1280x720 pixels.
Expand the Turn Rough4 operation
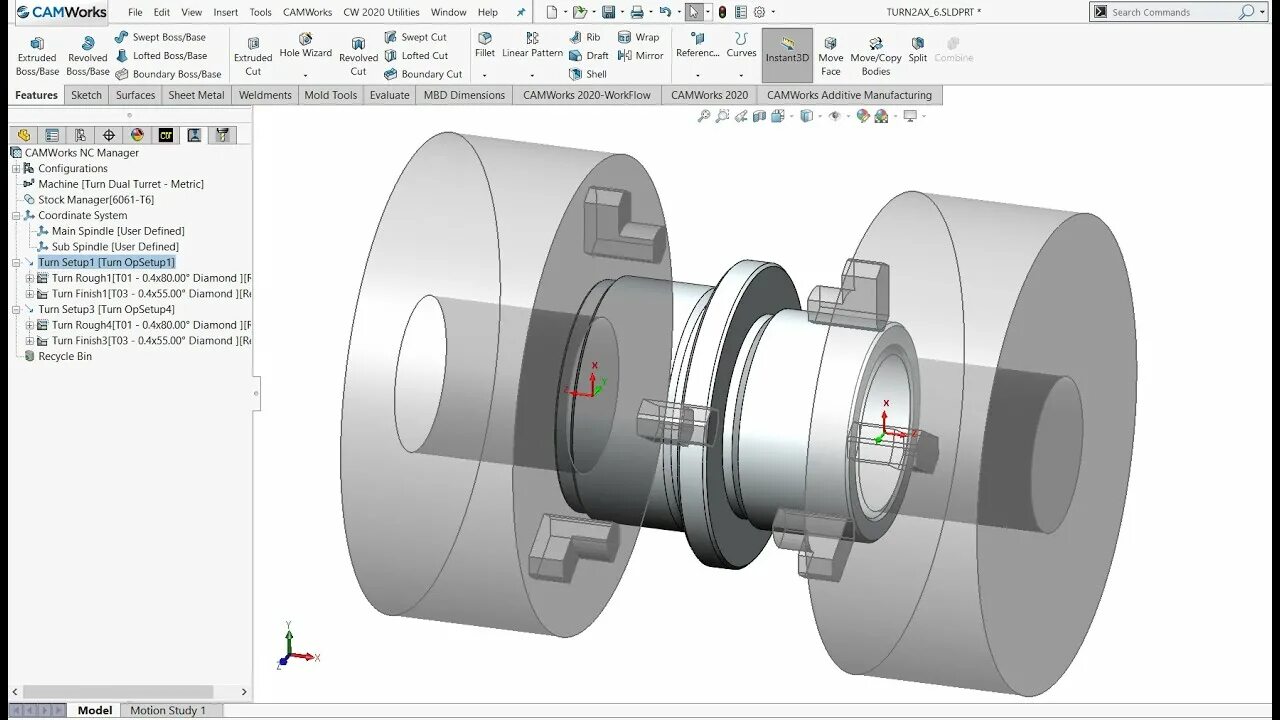coord(29,325)
